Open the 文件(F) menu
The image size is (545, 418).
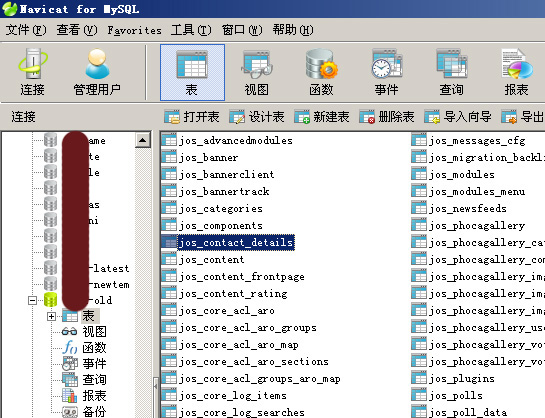click(26, 30)
